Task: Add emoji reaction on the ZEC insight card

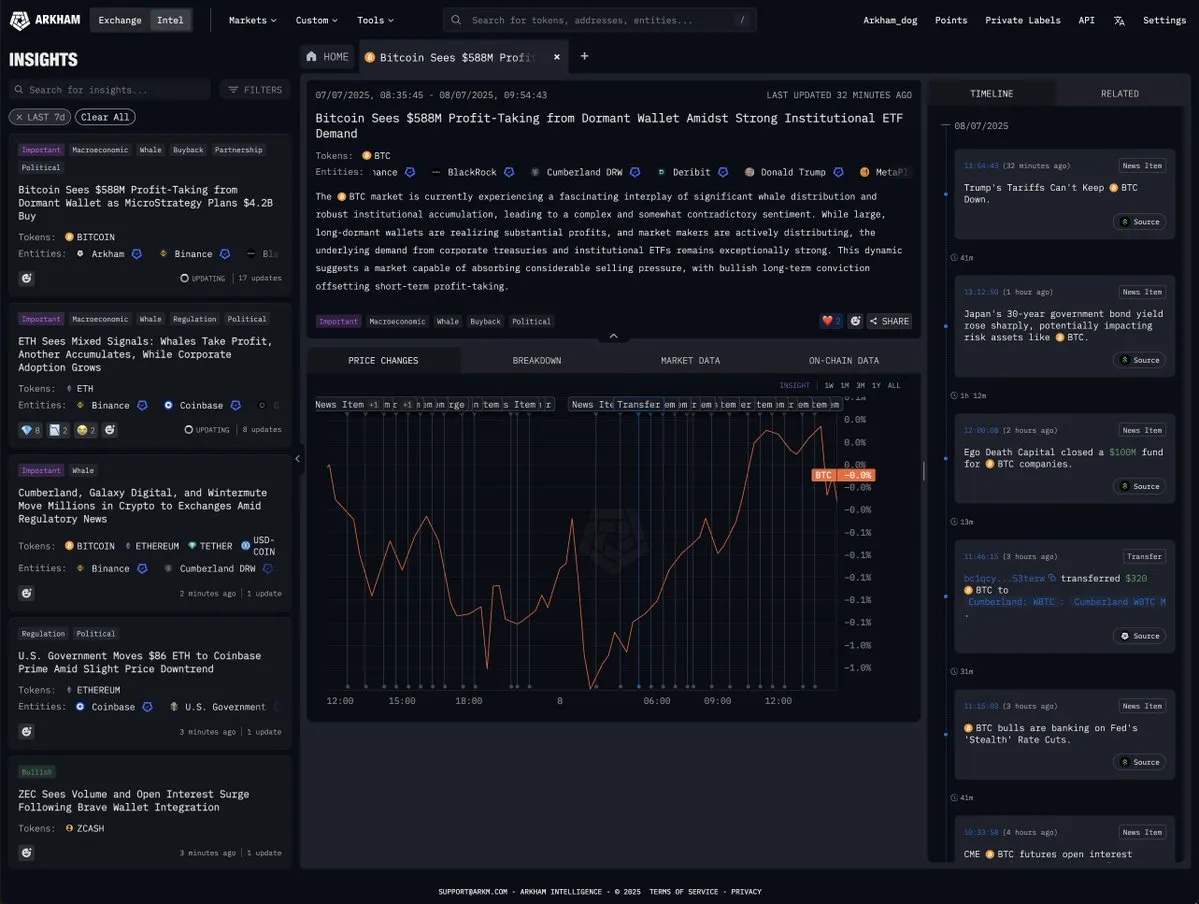Action: 27,853
